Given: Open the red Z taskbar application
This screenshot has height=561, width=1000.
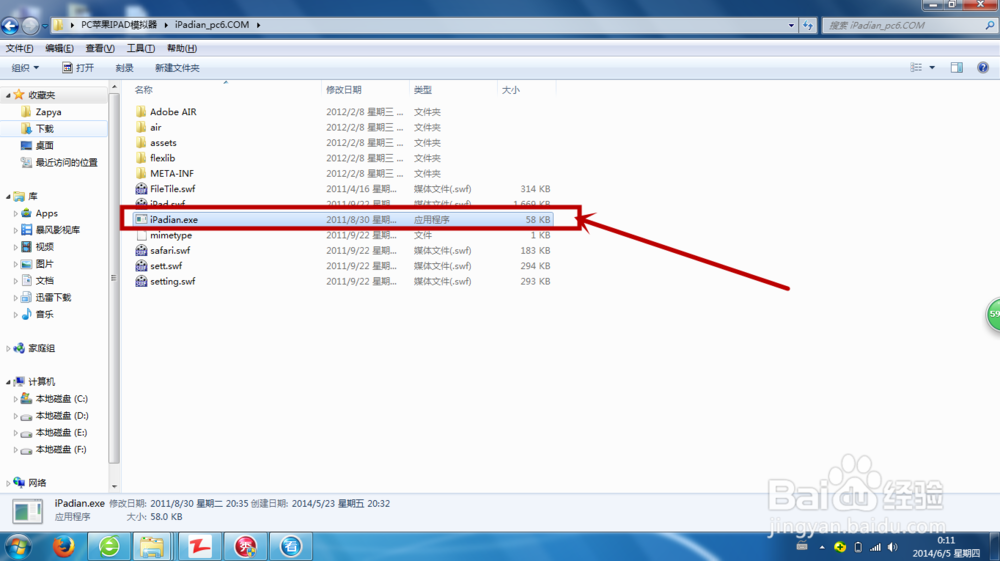Looking at the screenshot, I should coord(200,546).
